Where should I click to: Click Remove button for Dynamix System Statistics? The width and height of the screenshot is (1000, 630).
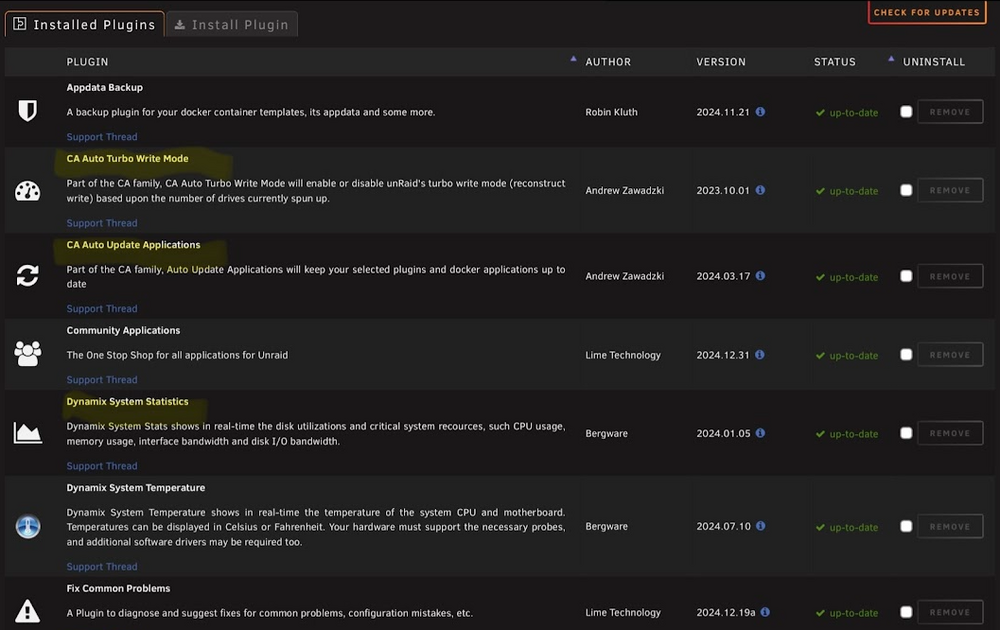pos(950,433)
